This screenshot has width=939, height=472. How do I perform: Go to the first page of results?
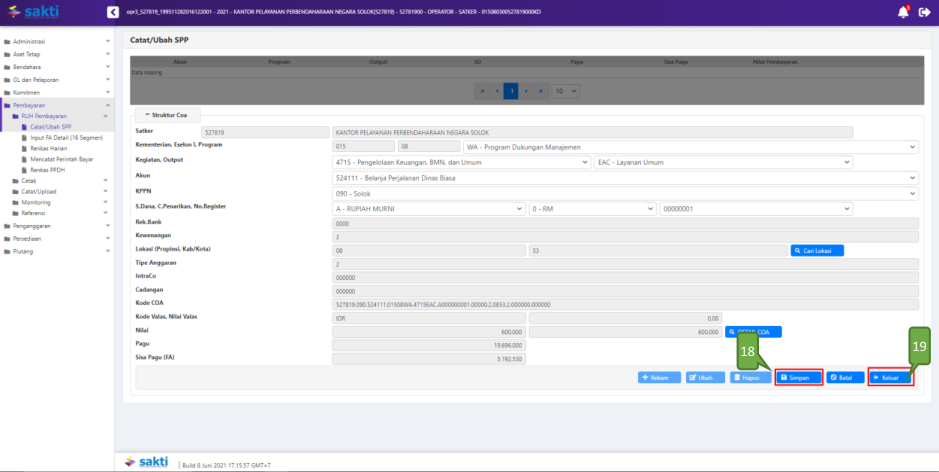point(482,90)
